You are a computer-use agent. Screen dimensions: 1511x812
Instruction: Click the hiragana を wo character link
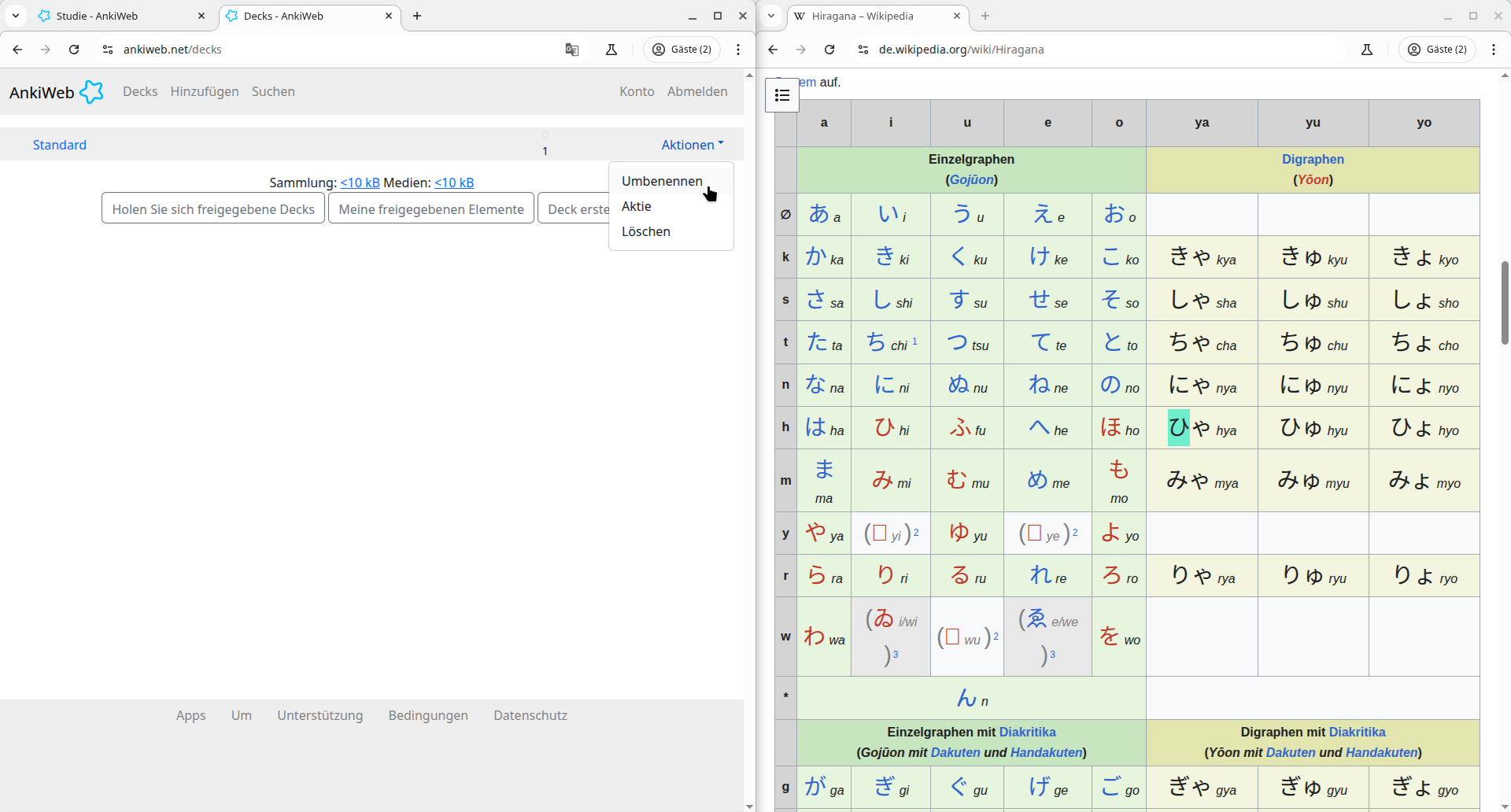(1109, 636)
